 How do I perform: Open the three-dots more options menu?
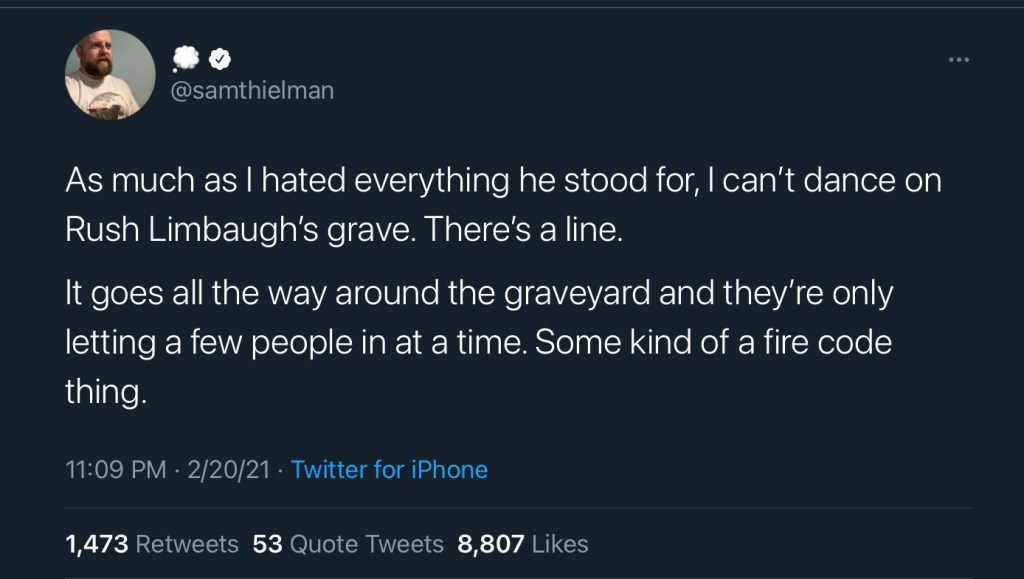(959, 61)
